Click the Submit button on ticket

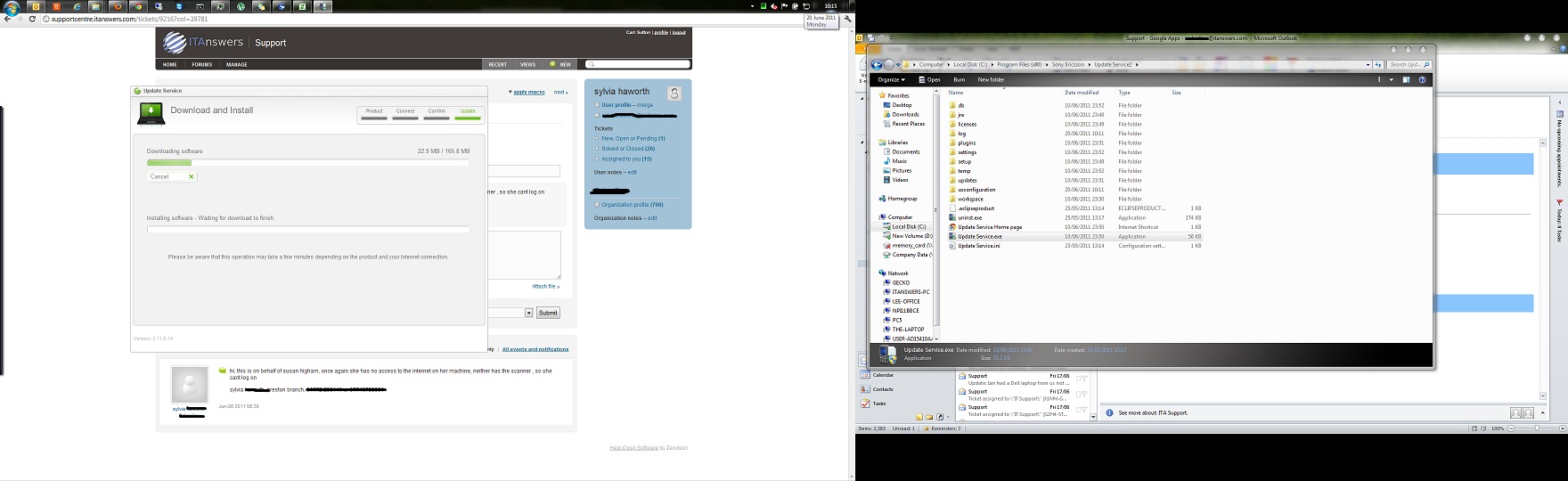click(548, 313)
